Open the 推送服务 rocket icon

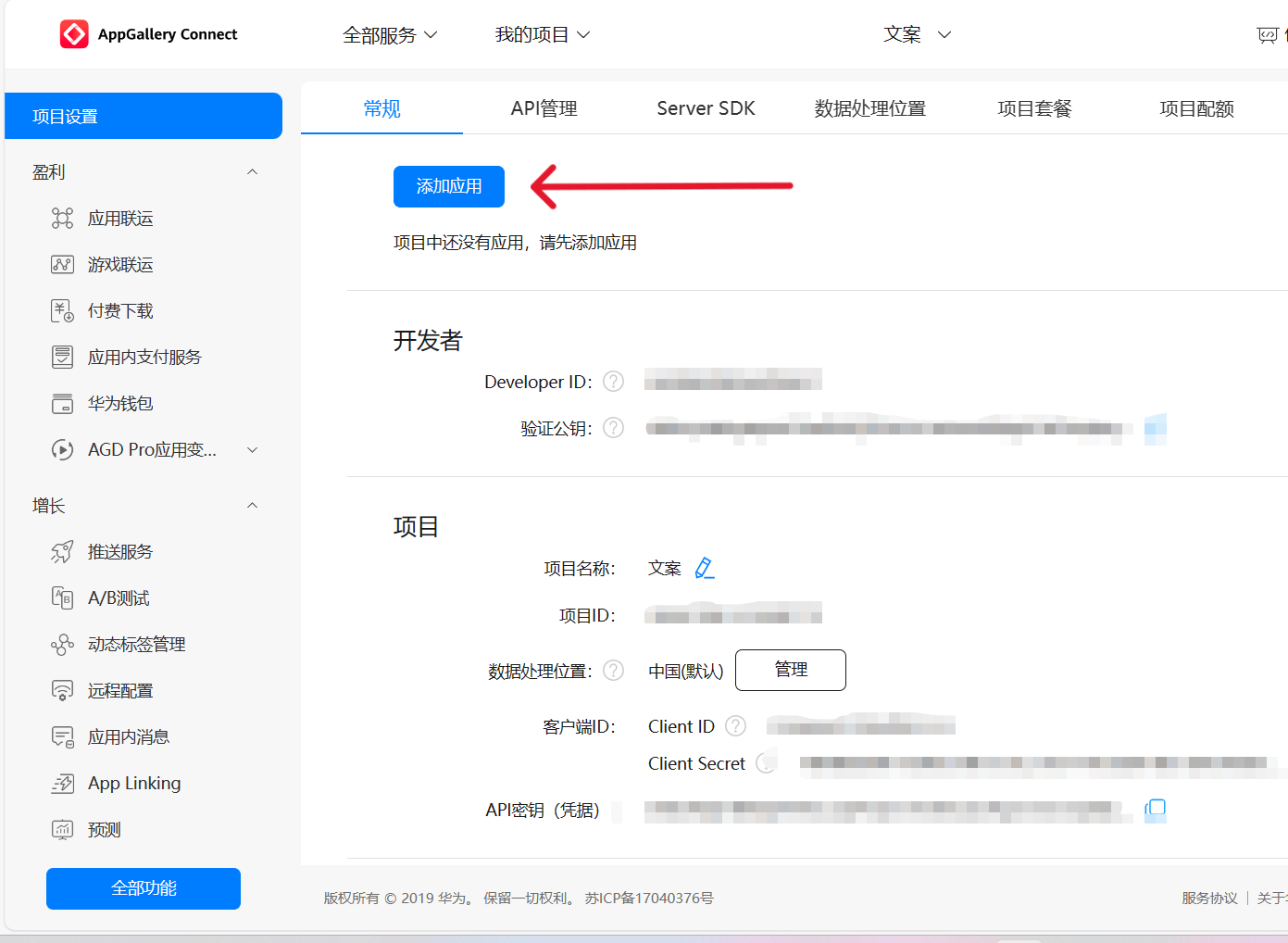[62, 552]
